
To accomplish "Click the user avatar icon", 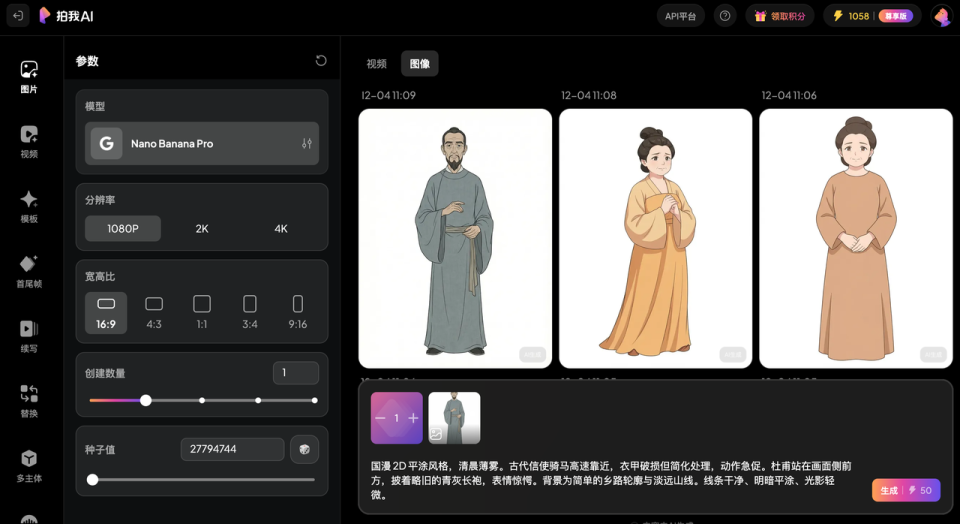I will (941, 16).
